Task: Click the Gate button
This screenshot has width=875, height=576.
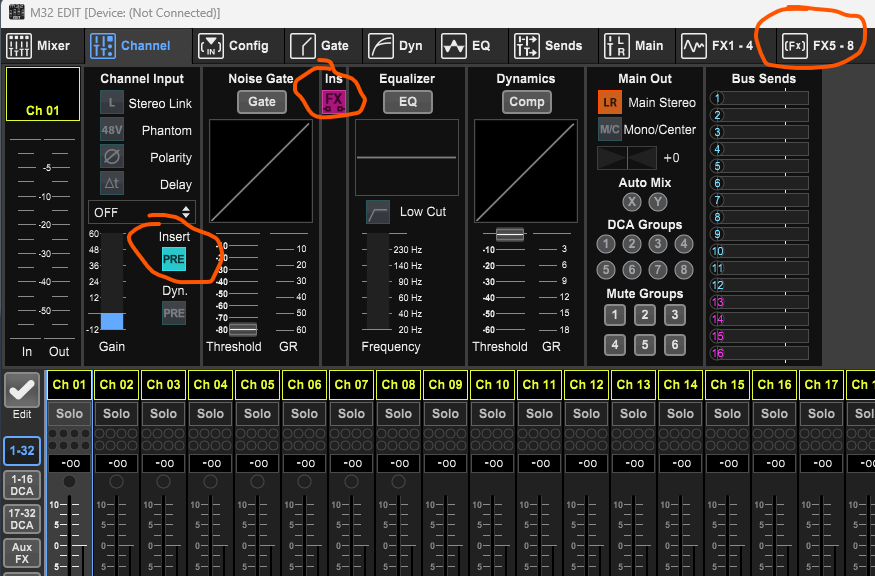Action: click(x=261, y=101)
